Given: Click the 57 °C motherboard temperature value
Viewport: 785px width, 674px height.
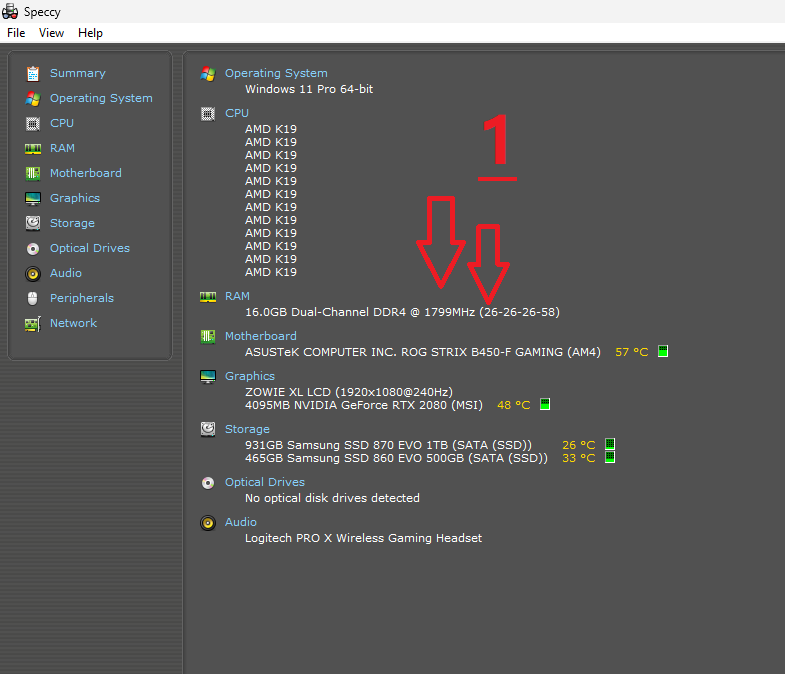Looking at the screenshot, I should [631, 353].
